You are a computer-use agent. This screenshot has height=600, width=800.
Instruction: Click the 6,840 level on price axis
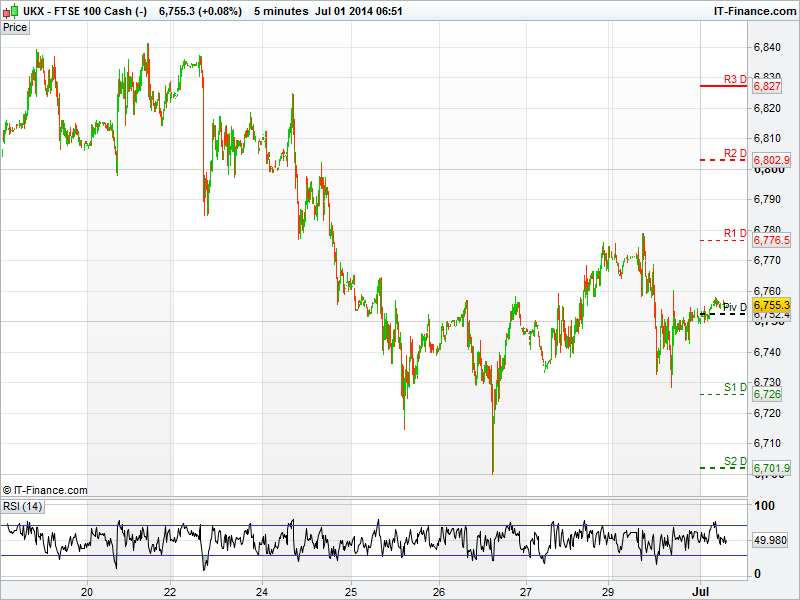(767, 47)
